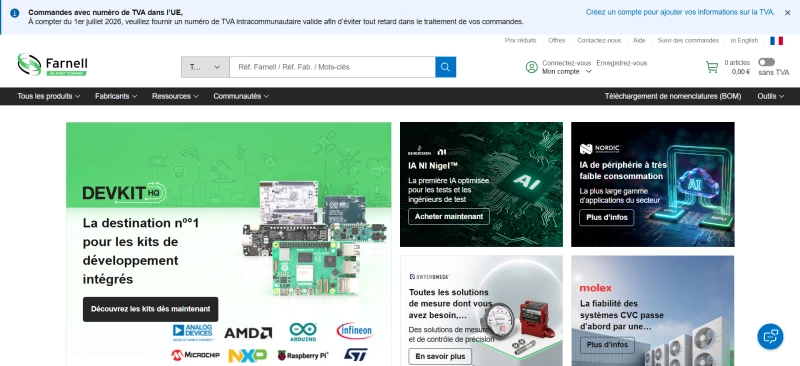The image size is (800, 366).
Task: Click the AMD logo
Action: pos(248,333)
